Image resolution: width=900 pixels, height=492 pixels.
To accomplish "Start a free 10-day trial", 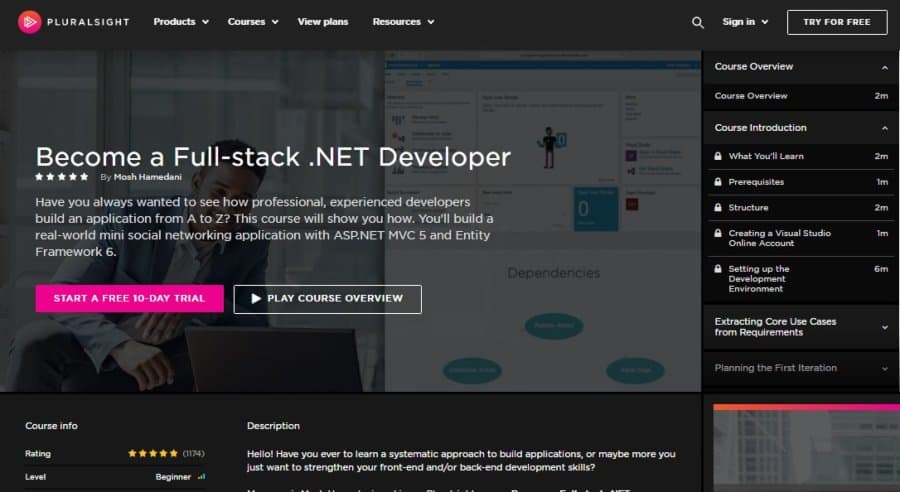I will click(x=130, y=299).
